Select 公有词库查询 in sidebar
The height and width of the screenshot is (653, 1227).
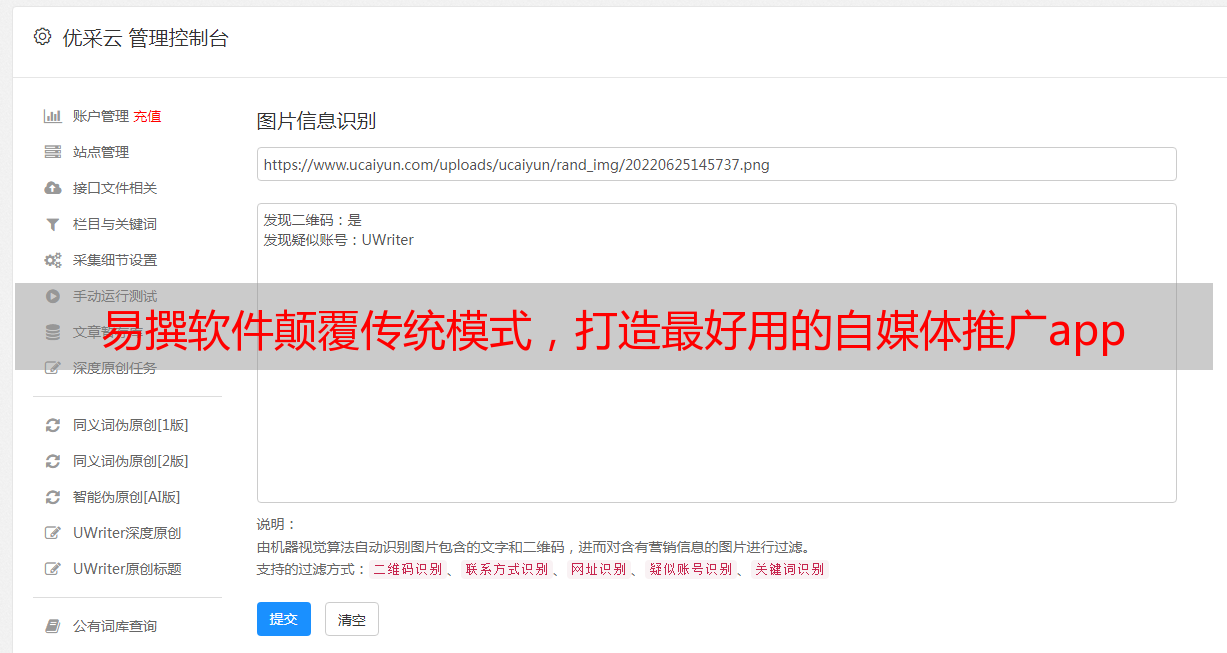click(x=115, y=626)
